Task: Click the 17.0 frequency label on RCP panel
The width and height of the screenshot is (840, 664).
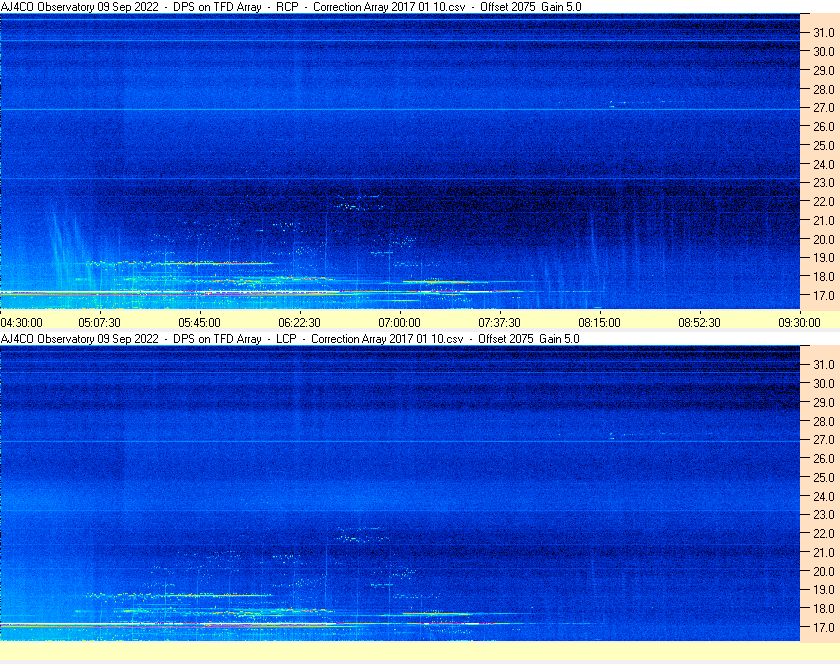Action: [824, 295]
